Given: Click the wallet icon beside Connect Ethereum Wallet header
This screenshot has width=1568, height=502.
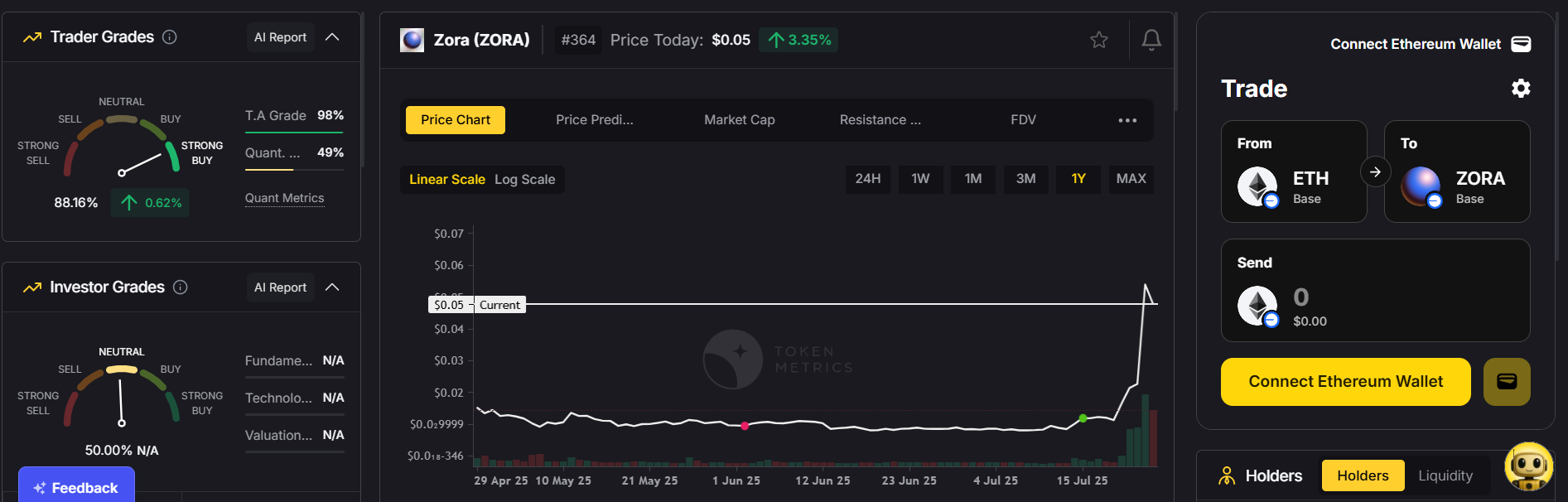Looking at the screenshot, I should [1522, 44].
